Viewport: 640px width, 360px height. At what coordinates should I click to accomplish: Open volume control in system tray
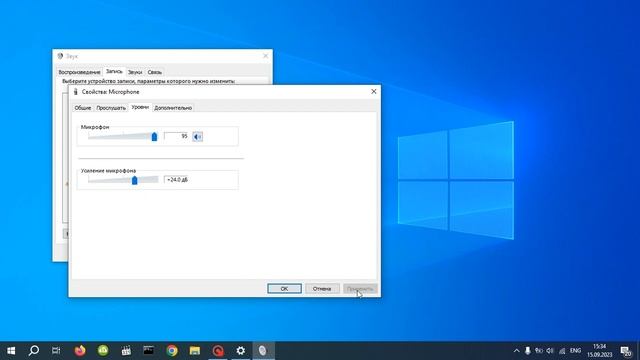[550, 351]
